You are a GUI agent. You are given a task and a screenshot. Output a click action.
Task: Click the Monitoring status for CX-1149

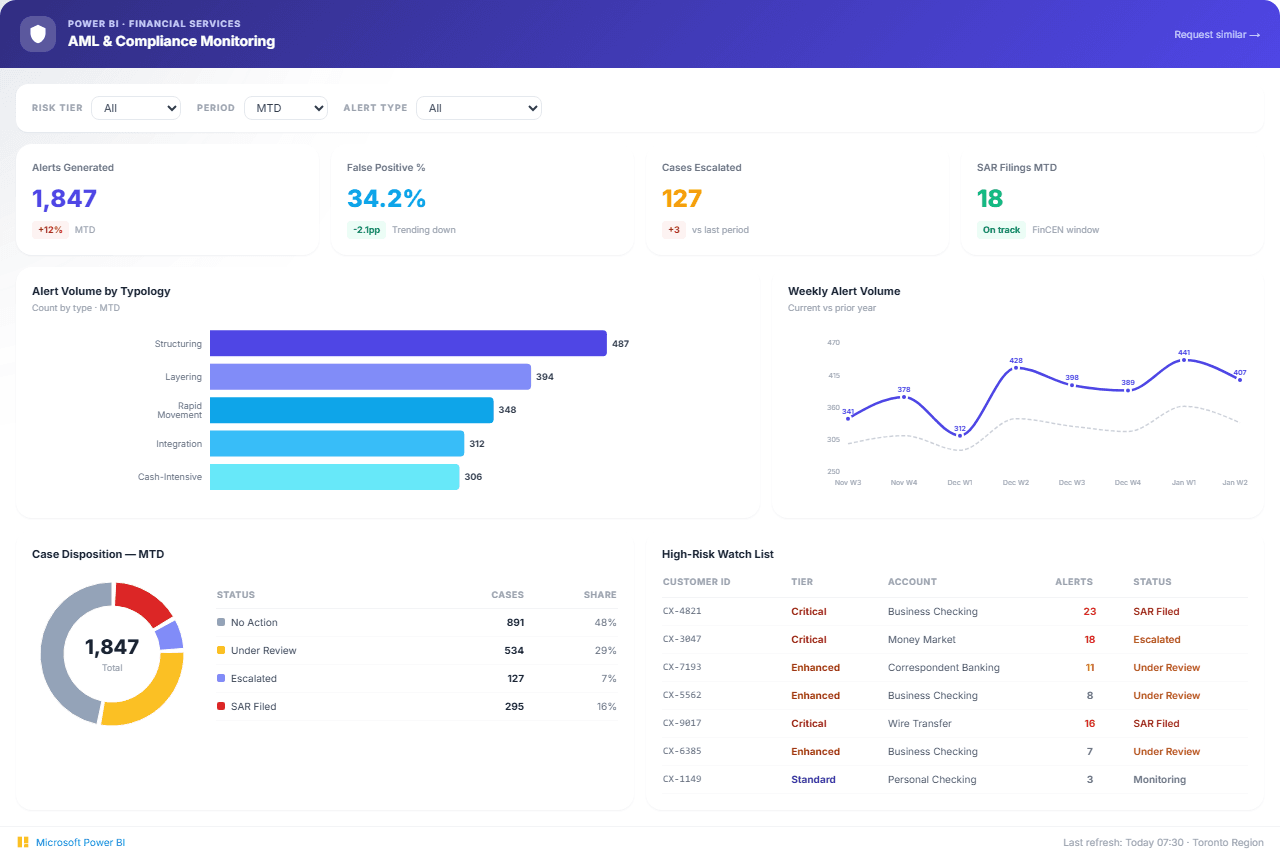1160,780
